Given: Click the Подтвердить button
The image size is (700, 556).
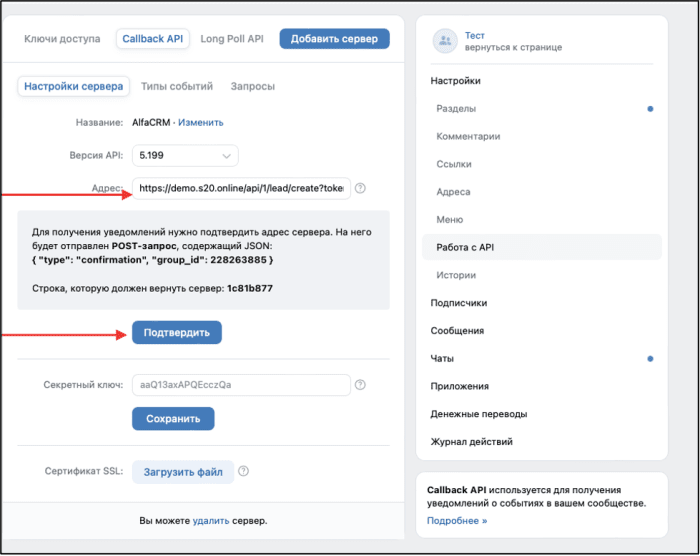Looking at the screenshot, I should point(177,333).
